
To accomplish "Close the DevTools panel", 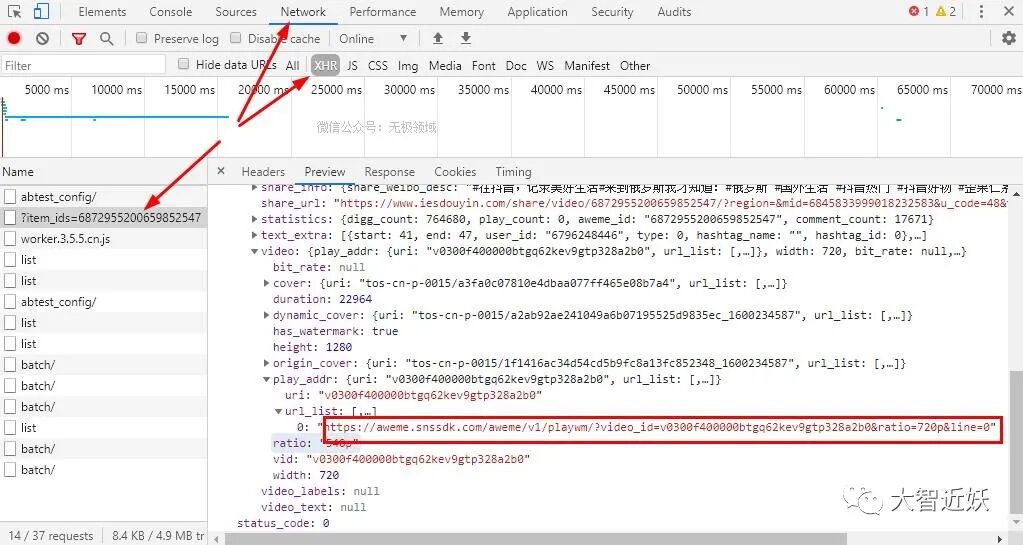I will 1008,12.
